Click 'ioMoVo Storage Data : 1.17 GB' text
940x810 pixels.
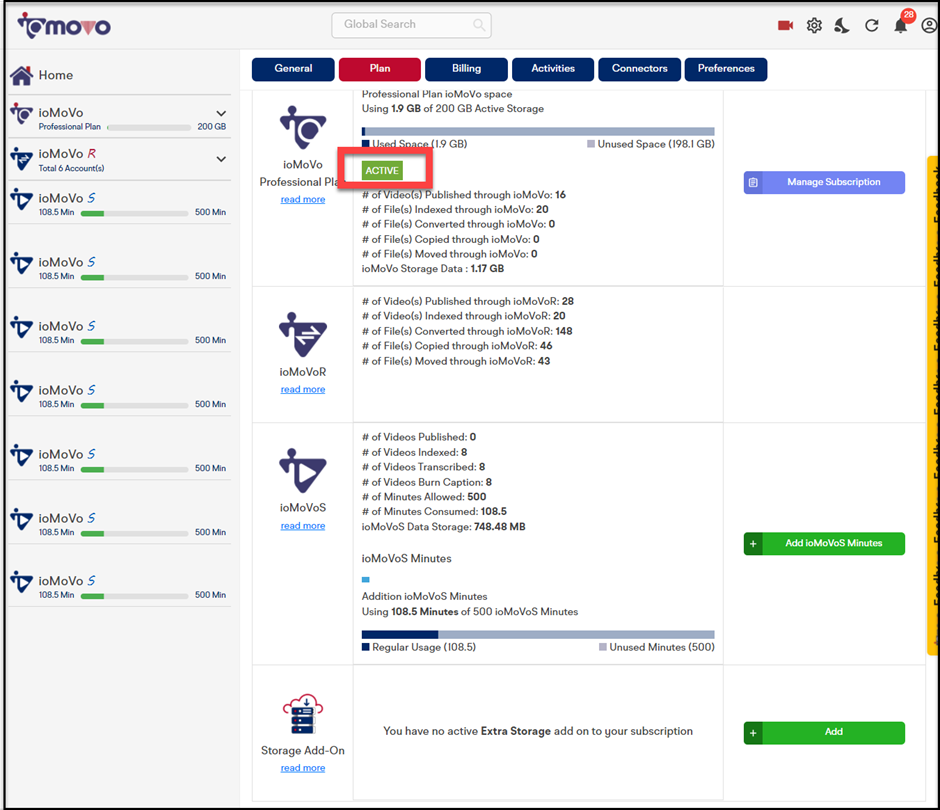(x=432, y=269)
